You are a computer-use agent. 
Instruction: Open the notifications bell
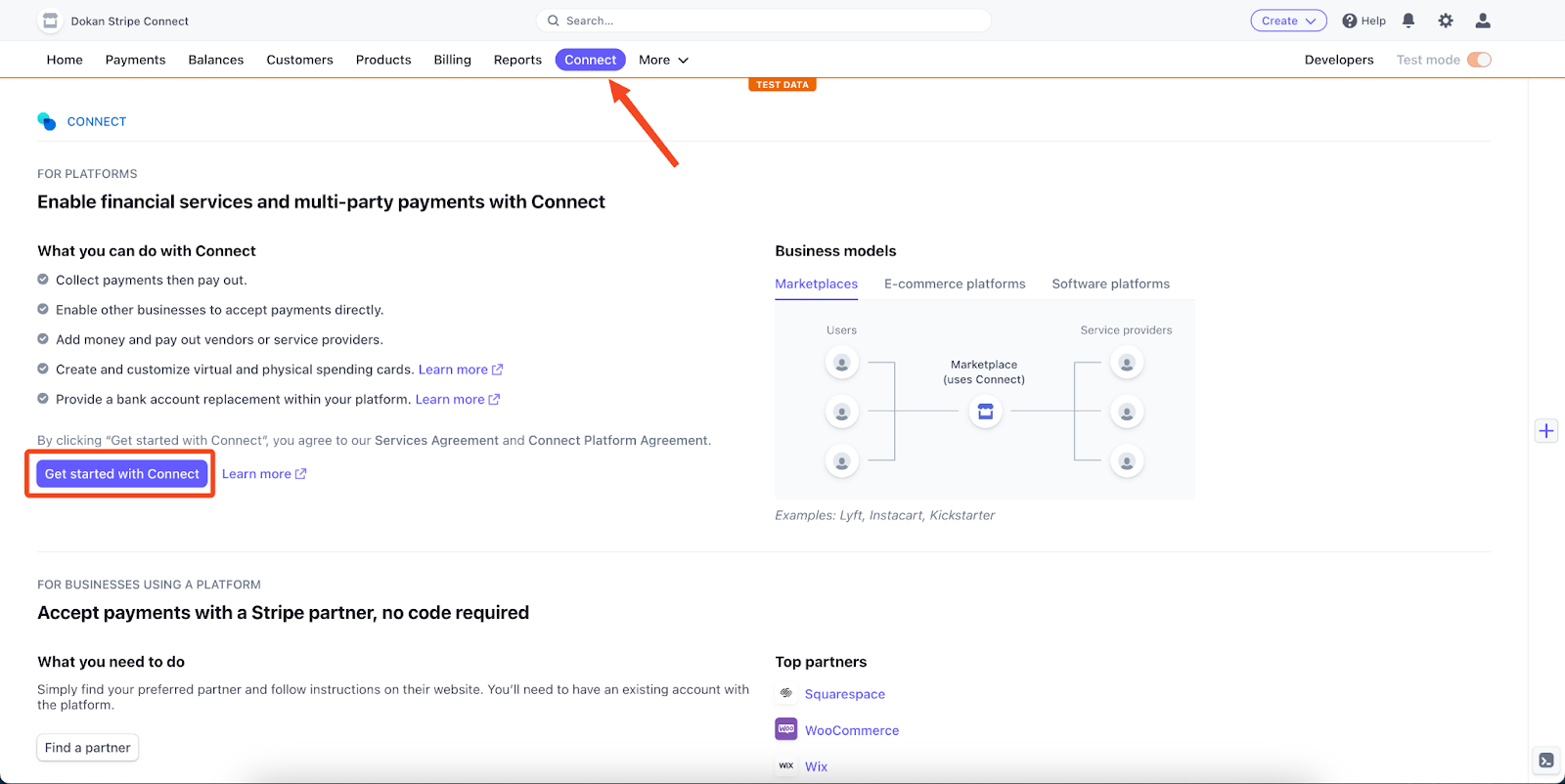pos(1408,21)
